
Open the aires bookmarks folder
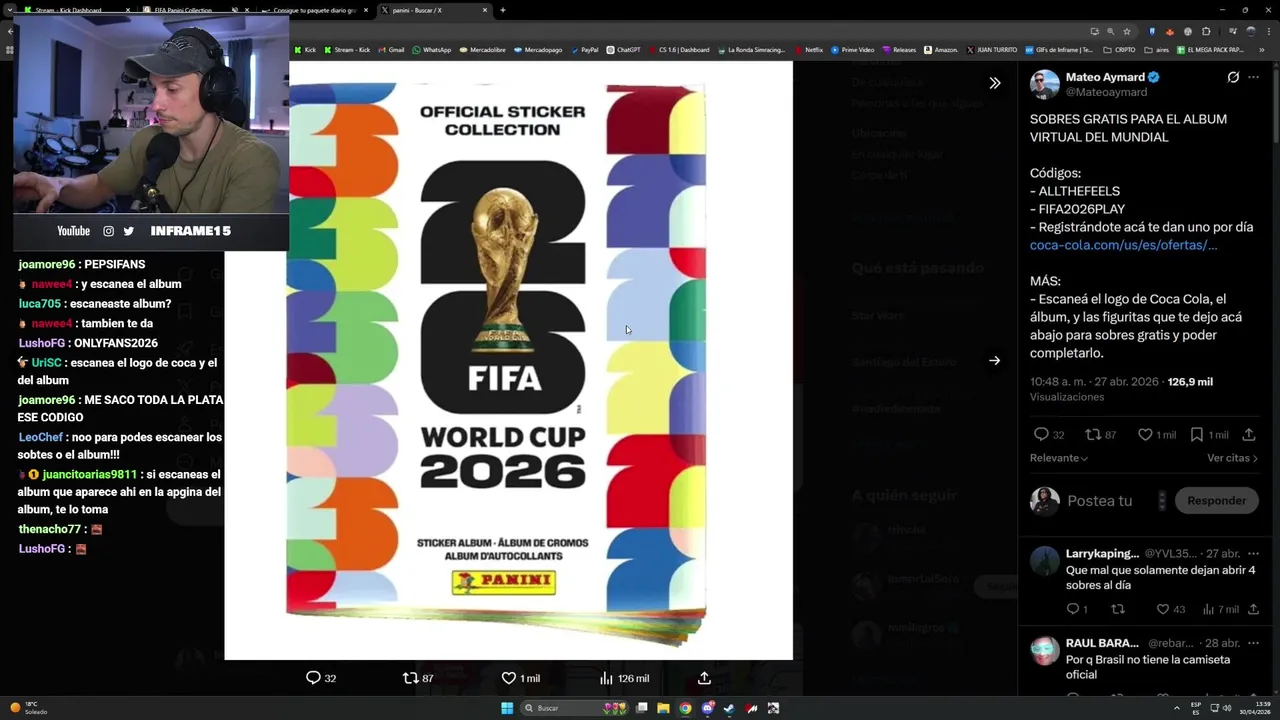tap(1156, 49)
